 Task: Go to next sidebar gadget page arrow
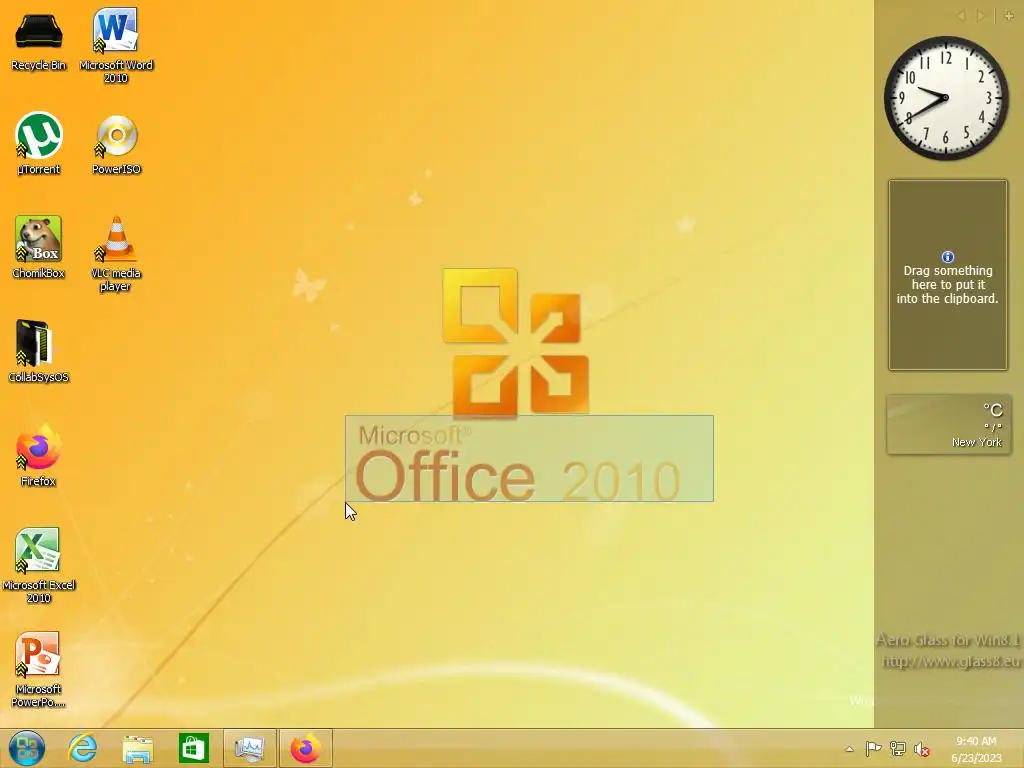[x=981, y=16]
